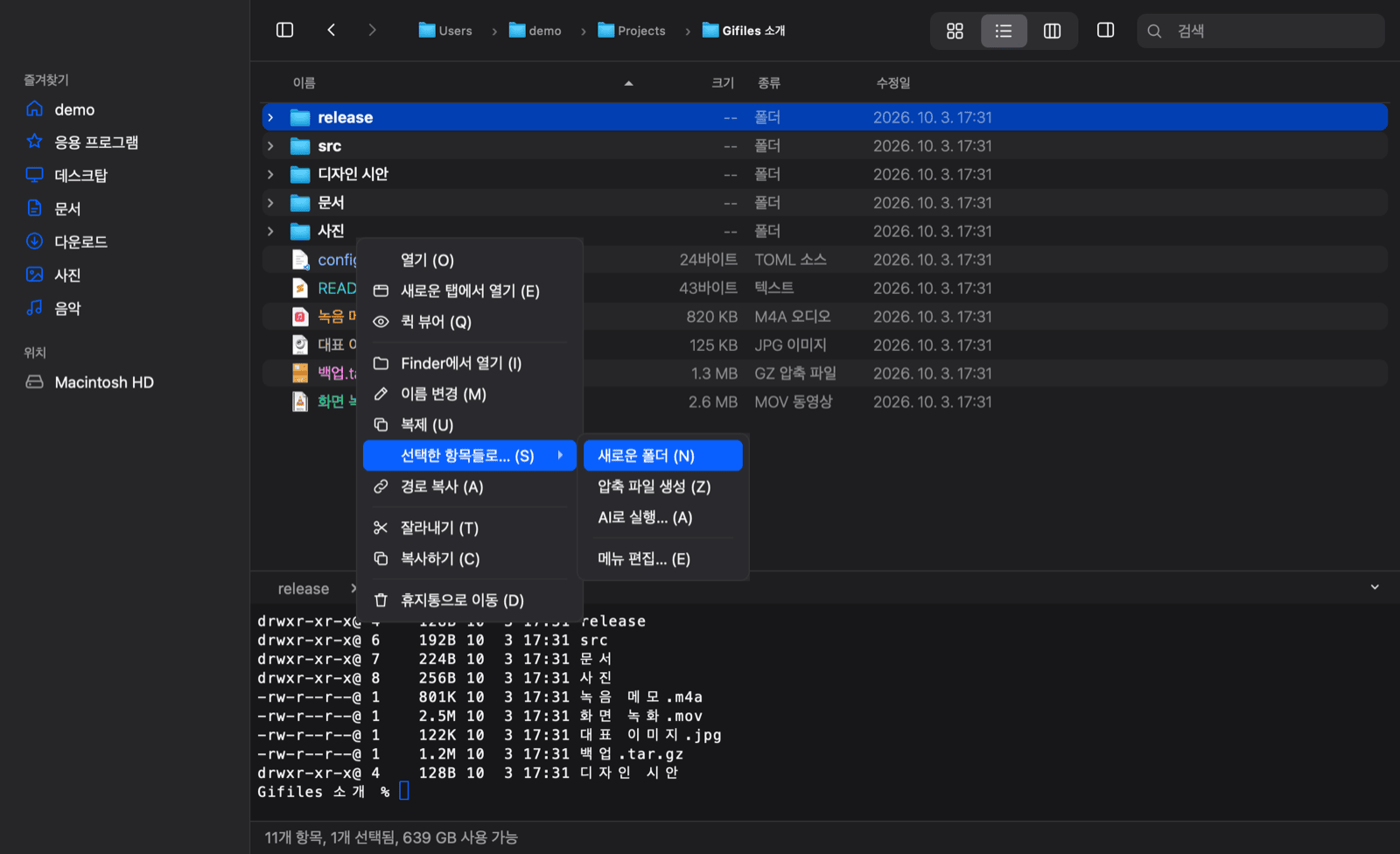Go to Projects in breadcrumb

pyautogui.click(x=632, y=31)
